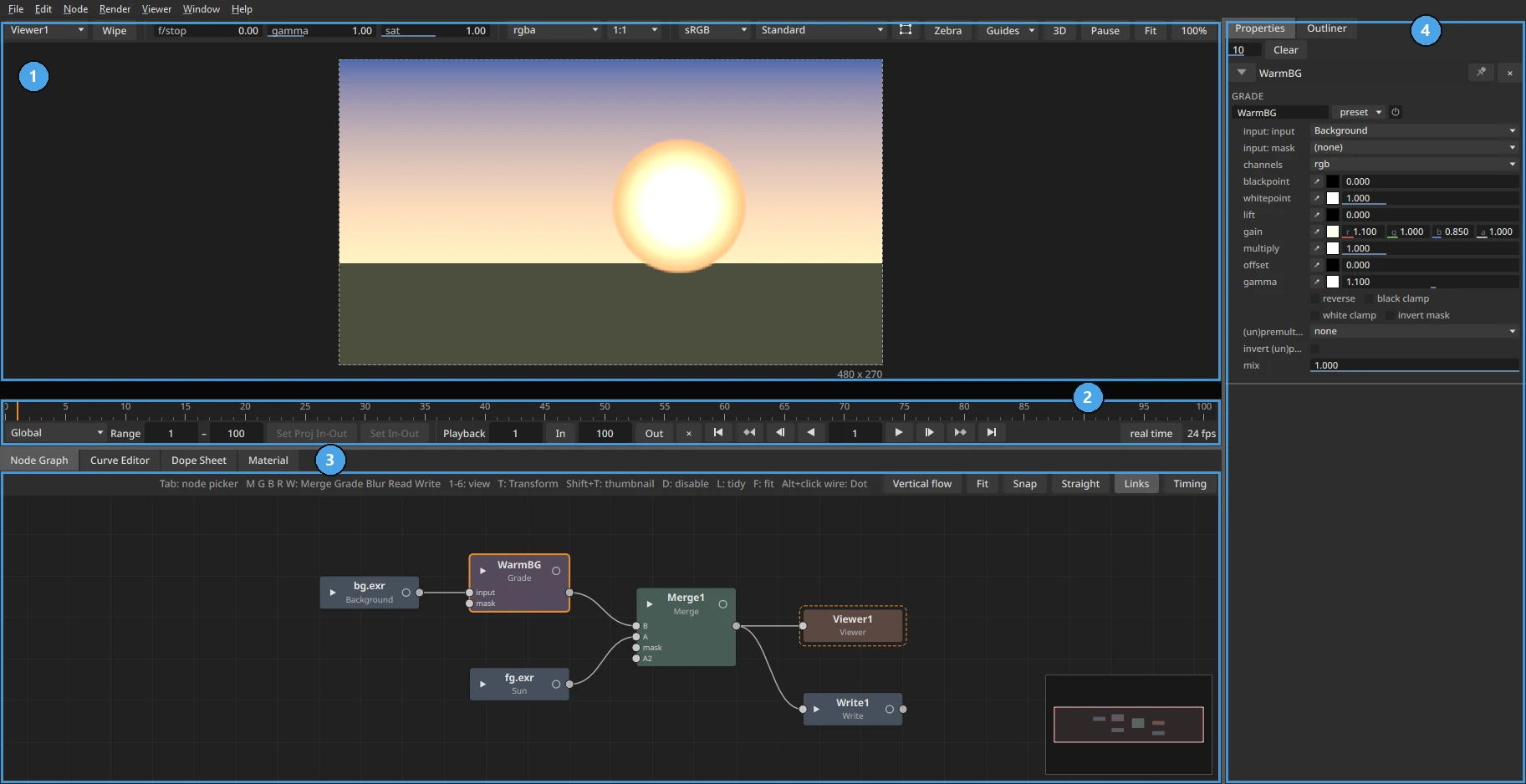Jump to previous keyframe
Image resolution: width=1526 pixels, height=784 pixels.
click(x=749, y=433)
